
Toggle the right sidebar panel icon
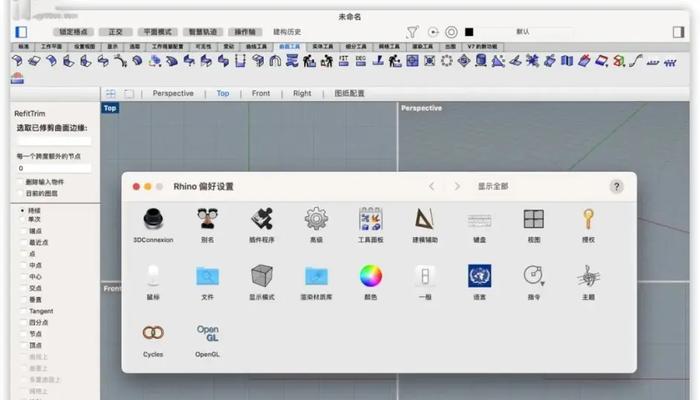tap(678, 32)
